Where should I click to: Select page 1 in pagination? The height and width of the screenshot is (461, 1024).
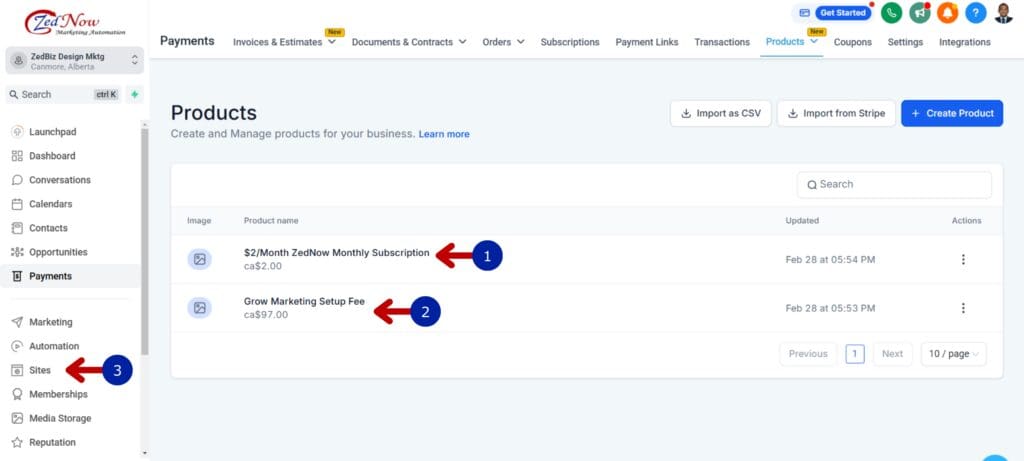click(x=855, y=354)
